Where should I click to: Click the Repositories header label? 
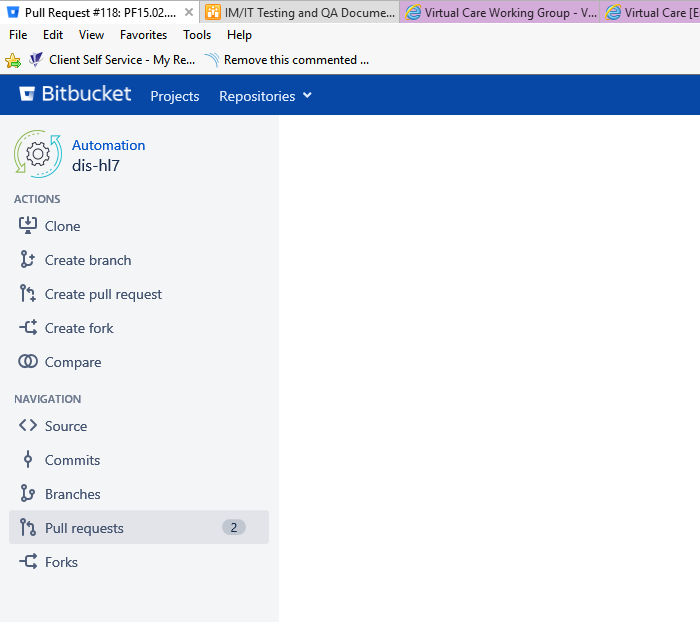point(257,96)
